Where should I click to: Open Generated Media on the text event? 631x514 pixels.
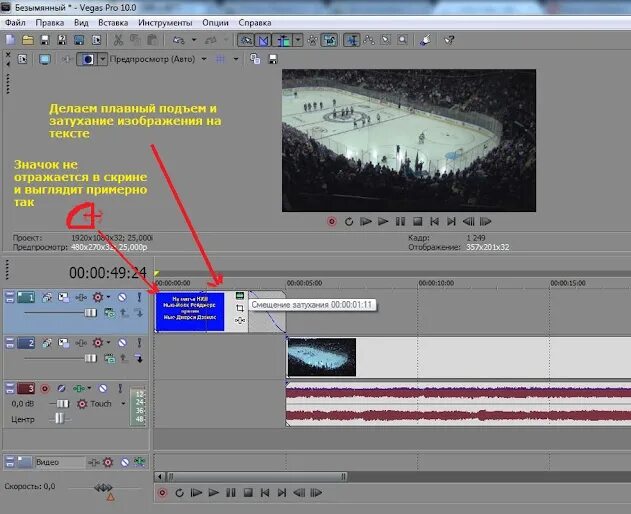pos(239,296)
